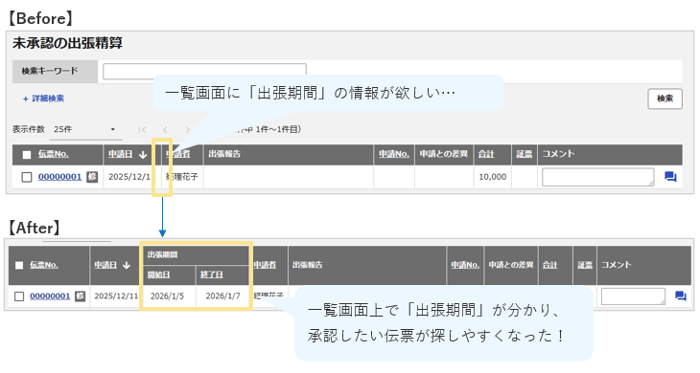This screenshot has width=700, height=373.
Task: Click 出張期間 group header
Action: tap(162, 255)
